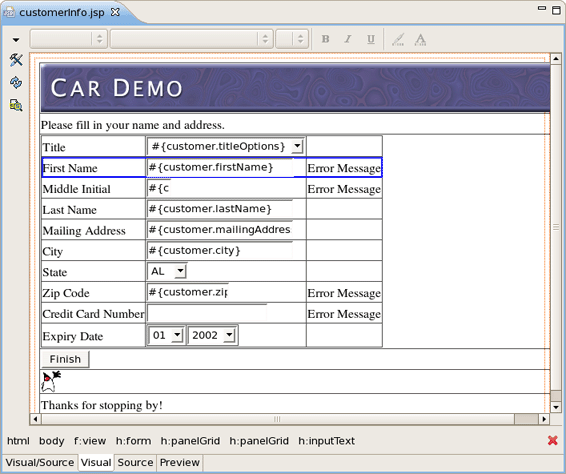Click the vertical scrollbar down arrow
This screenshot has width=566, height=474.
point(556,407)
